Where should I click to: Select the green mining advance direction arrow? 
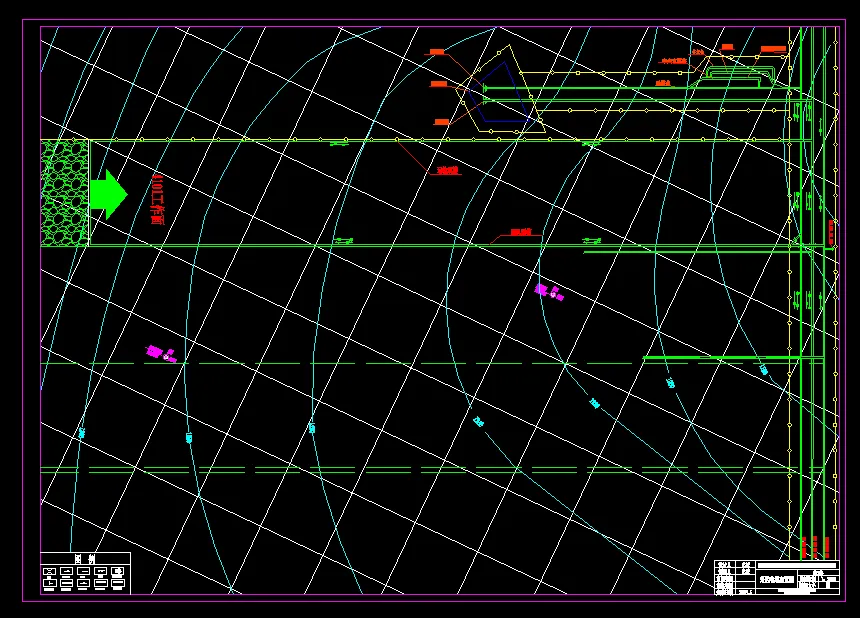pos(109,194)
